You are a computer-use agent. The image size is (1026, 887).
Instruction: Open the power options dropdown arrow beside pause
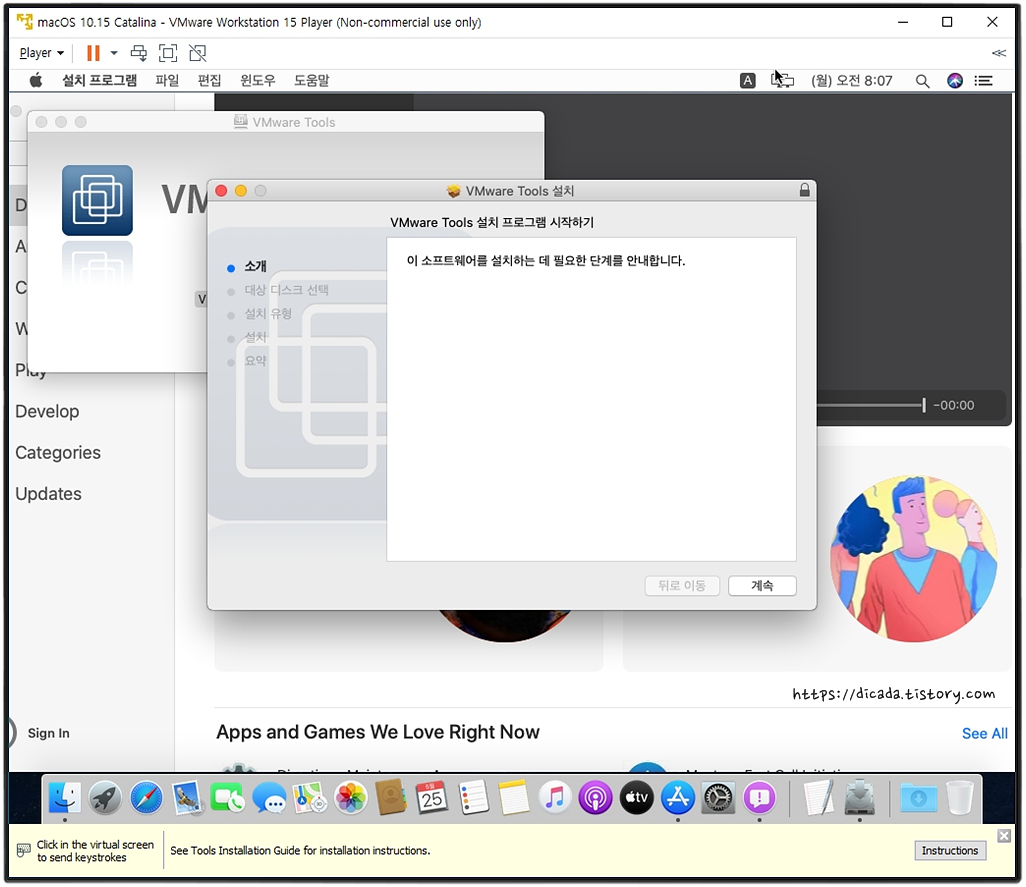(114, 53)
